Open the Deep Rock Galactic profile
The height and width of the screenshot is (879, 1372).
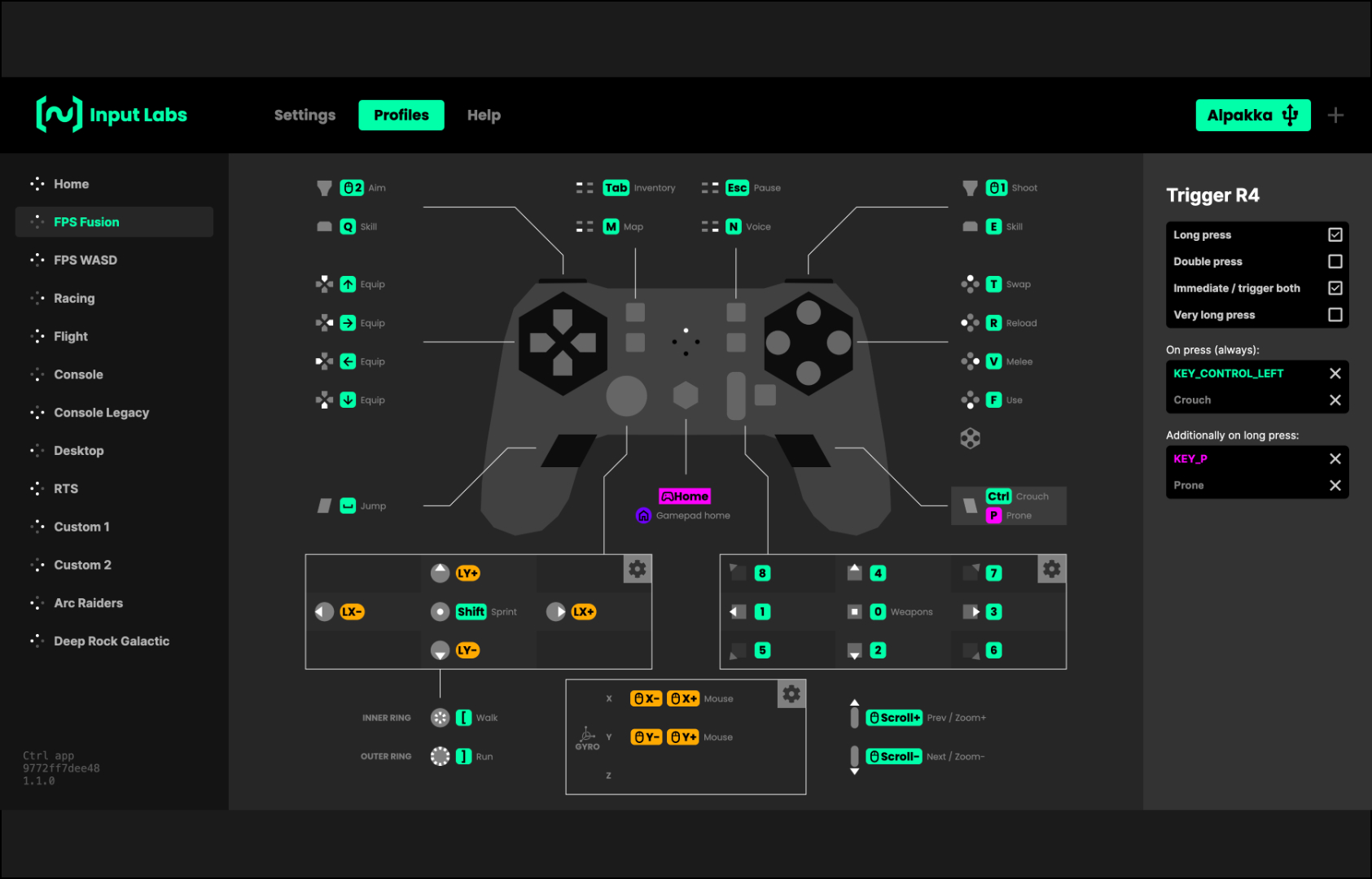pyautogui.click(x=112, y=641)
